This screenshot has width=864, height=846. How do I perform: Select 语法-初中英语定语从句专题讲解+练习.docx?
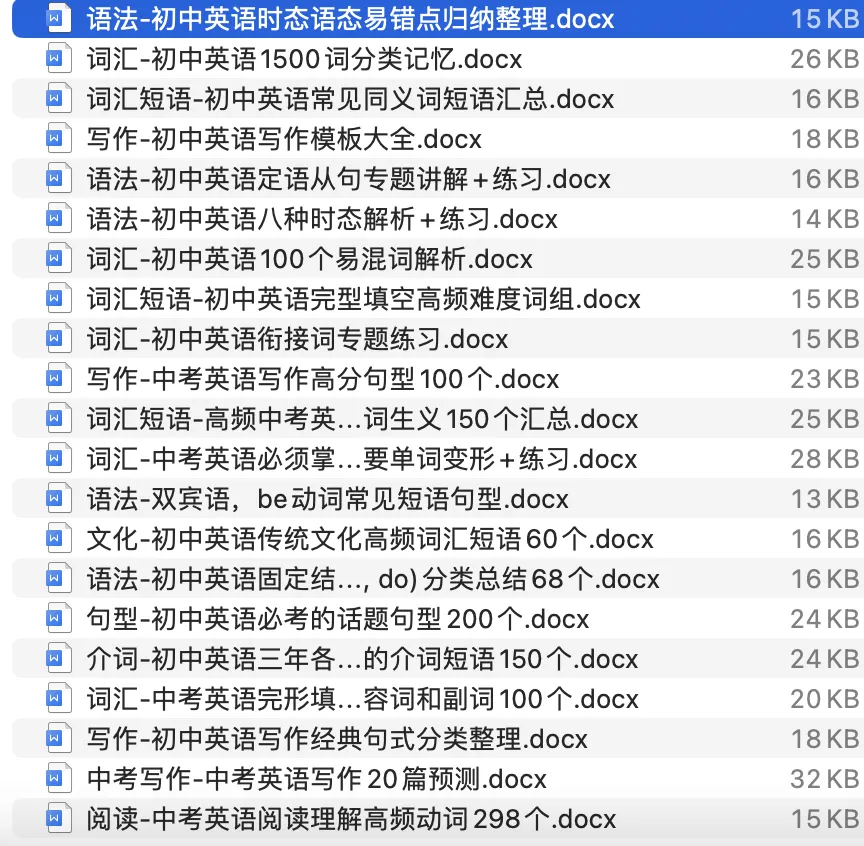[x=348, y=179]
